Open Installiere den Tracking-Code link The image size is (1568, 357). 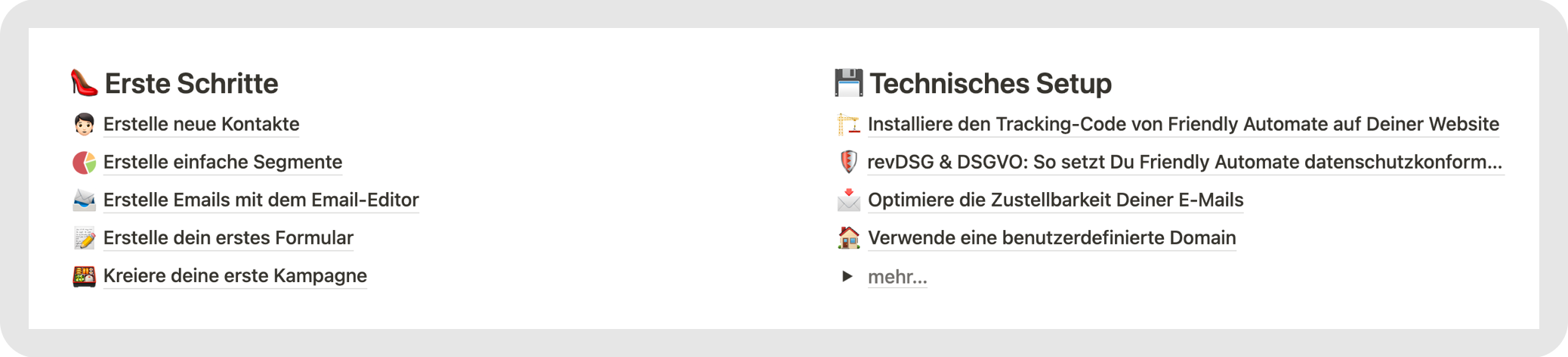coord(1184,124)
